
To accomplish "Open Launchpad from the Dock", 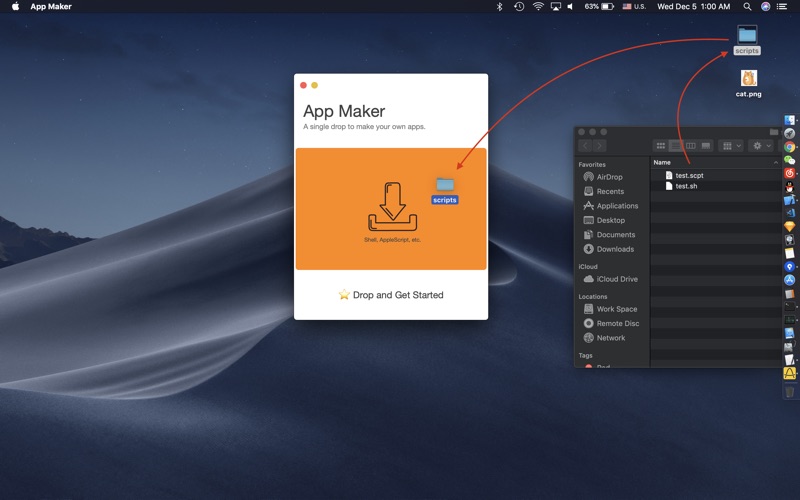I will coord(789,134).
